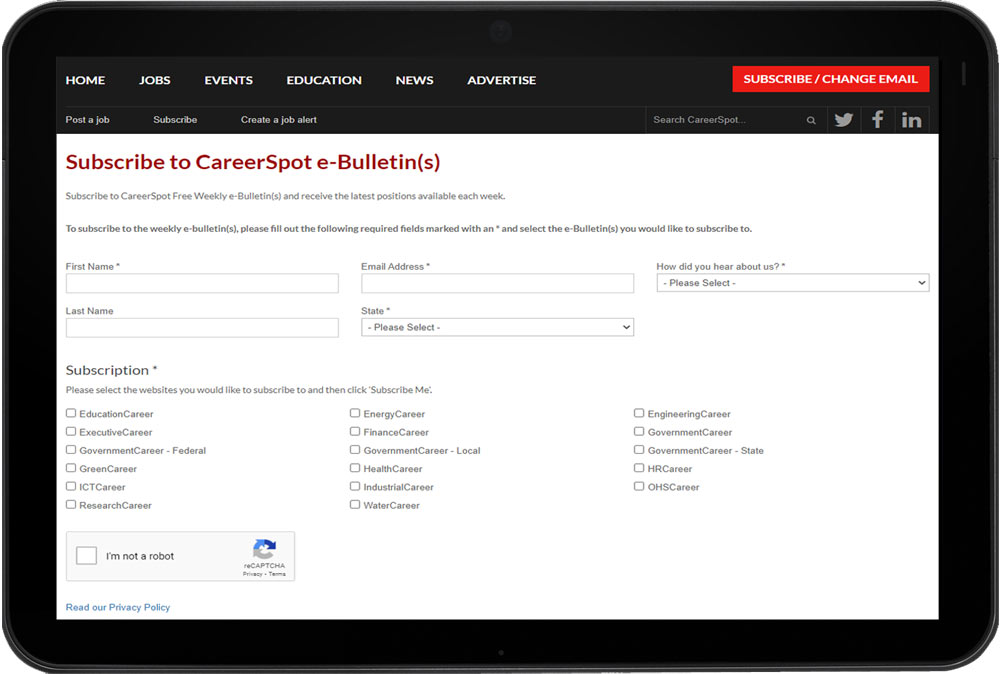
Task: Open the NEWS menu item
Action: [415, 80]
